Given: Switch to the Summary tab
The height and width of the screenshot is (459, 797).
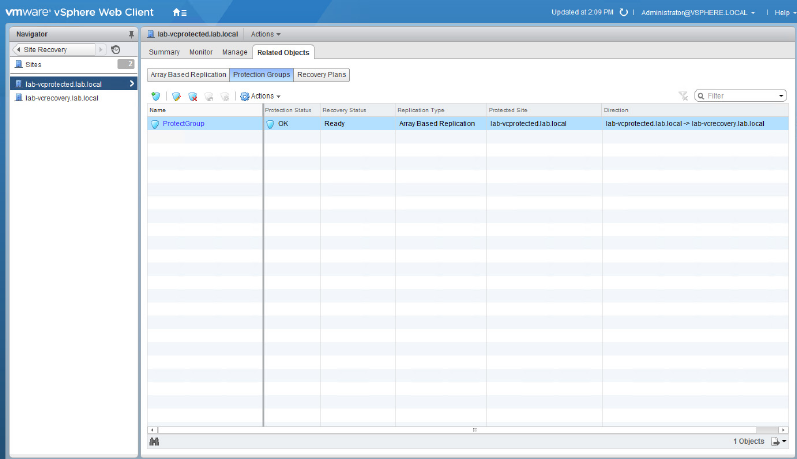Looking at the screenshot, I should coord(164,52).
